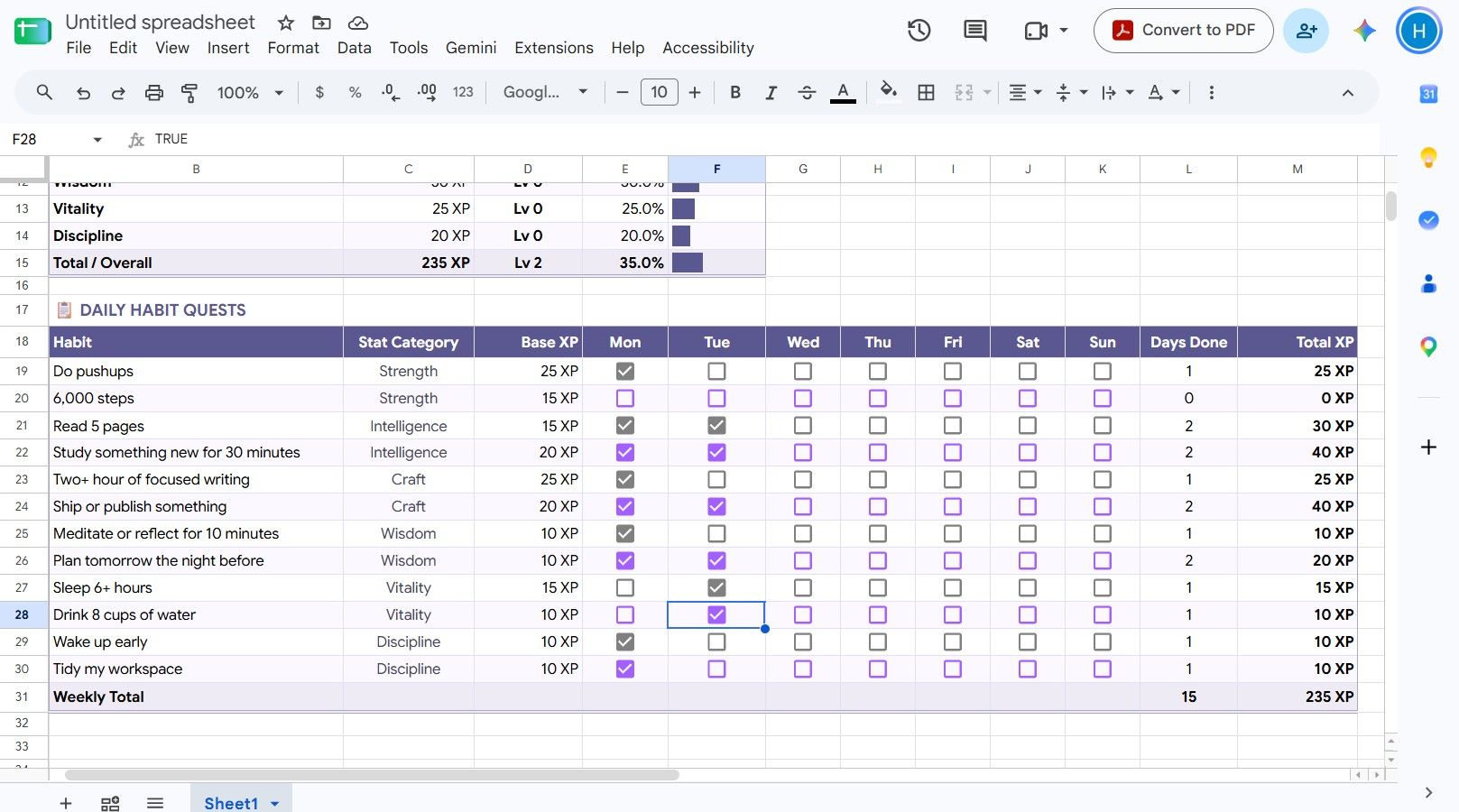Image resolution: width=1459 pixels, height=812 pixels.
Task: Expand the Meet call options arrow
Action: [x=1063, y=31]
